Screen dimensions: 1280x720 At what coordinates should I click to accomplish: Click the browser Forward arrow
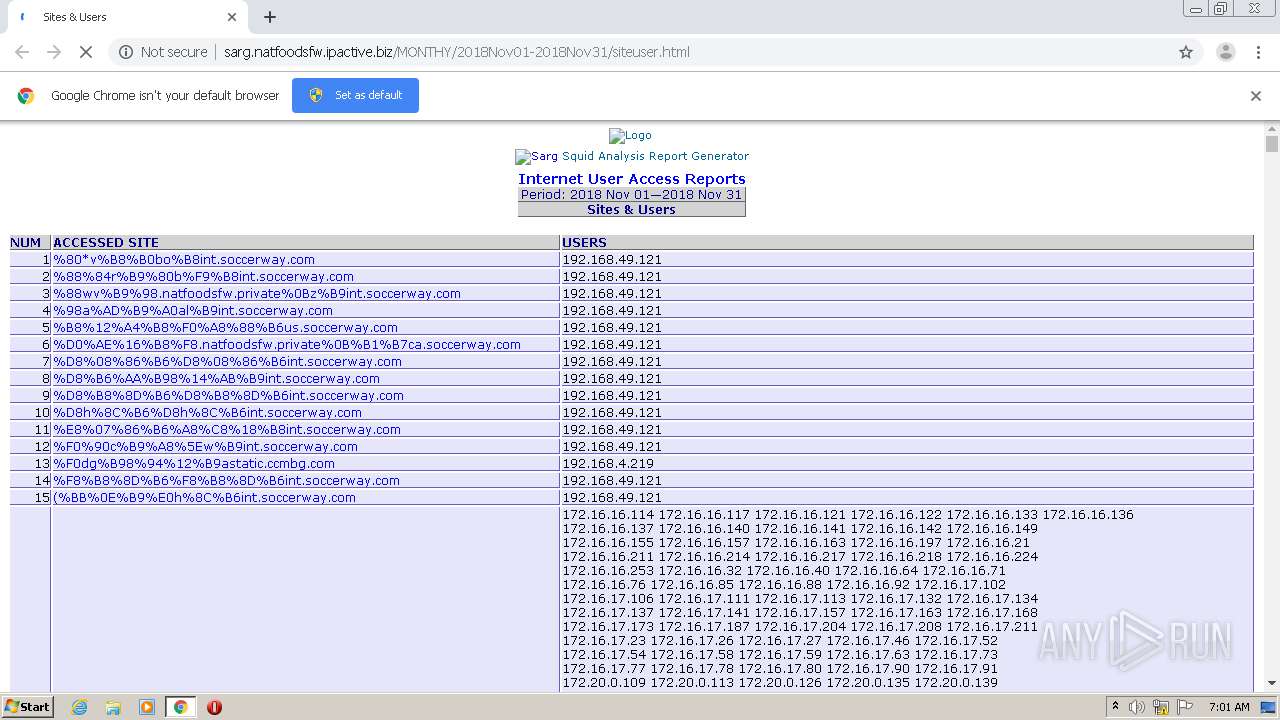(54, 52)
